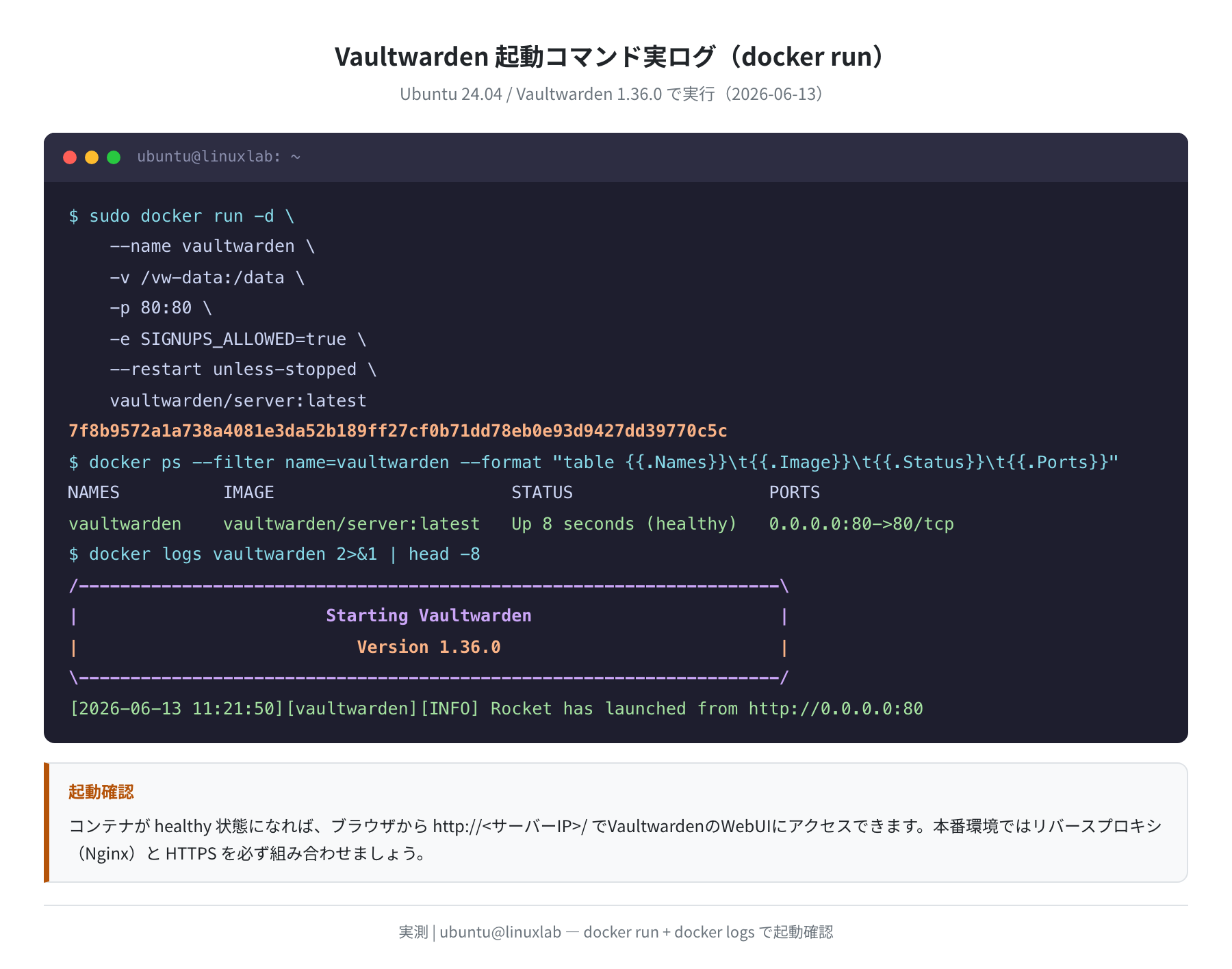Click the terminal title "ubuntu@linuxlab: ~"
1232x969 pixels.
click(x=219, y=157)
